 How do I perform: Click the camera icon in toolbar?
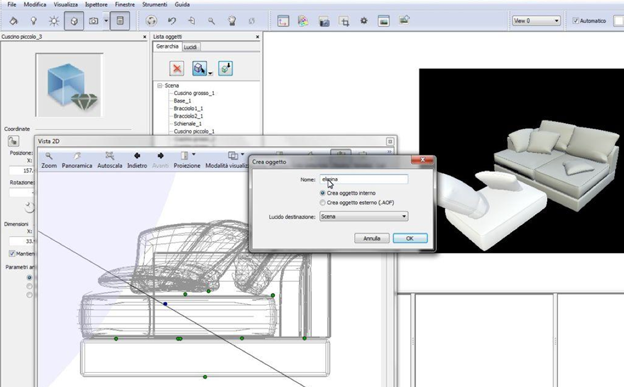click(x=94, y=21)
